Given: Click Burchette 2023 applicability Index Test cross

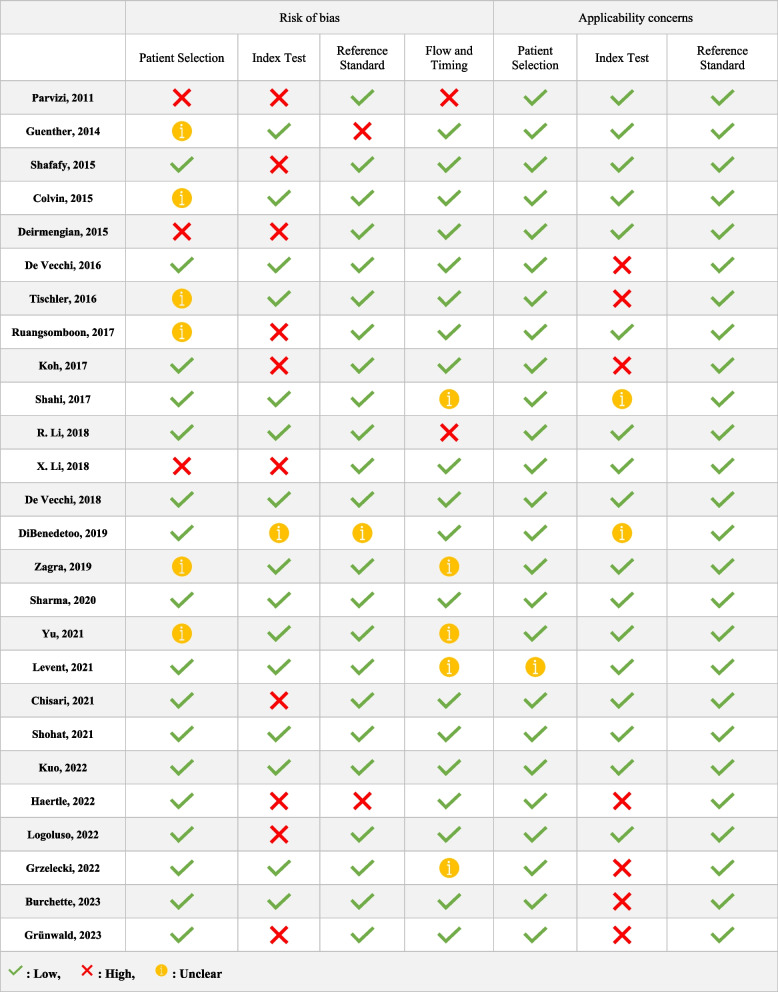Looking at the screenshot, I should click(x=621, y=902).
